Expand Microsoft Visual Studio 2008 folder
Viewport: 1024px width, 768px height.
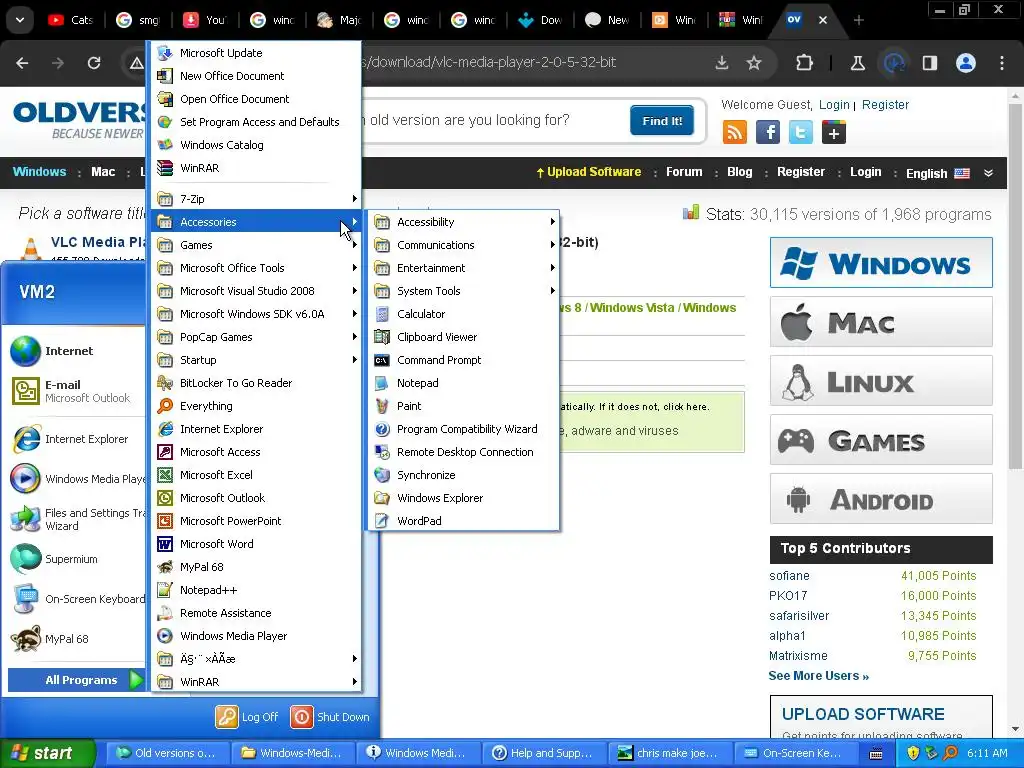256,291
